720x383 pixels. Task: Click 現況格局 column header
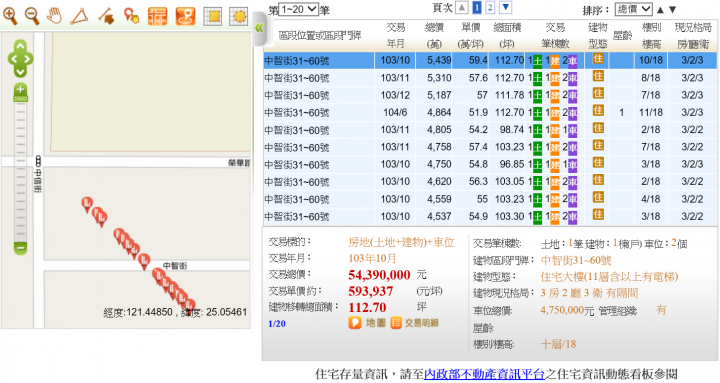pos(693,36)
